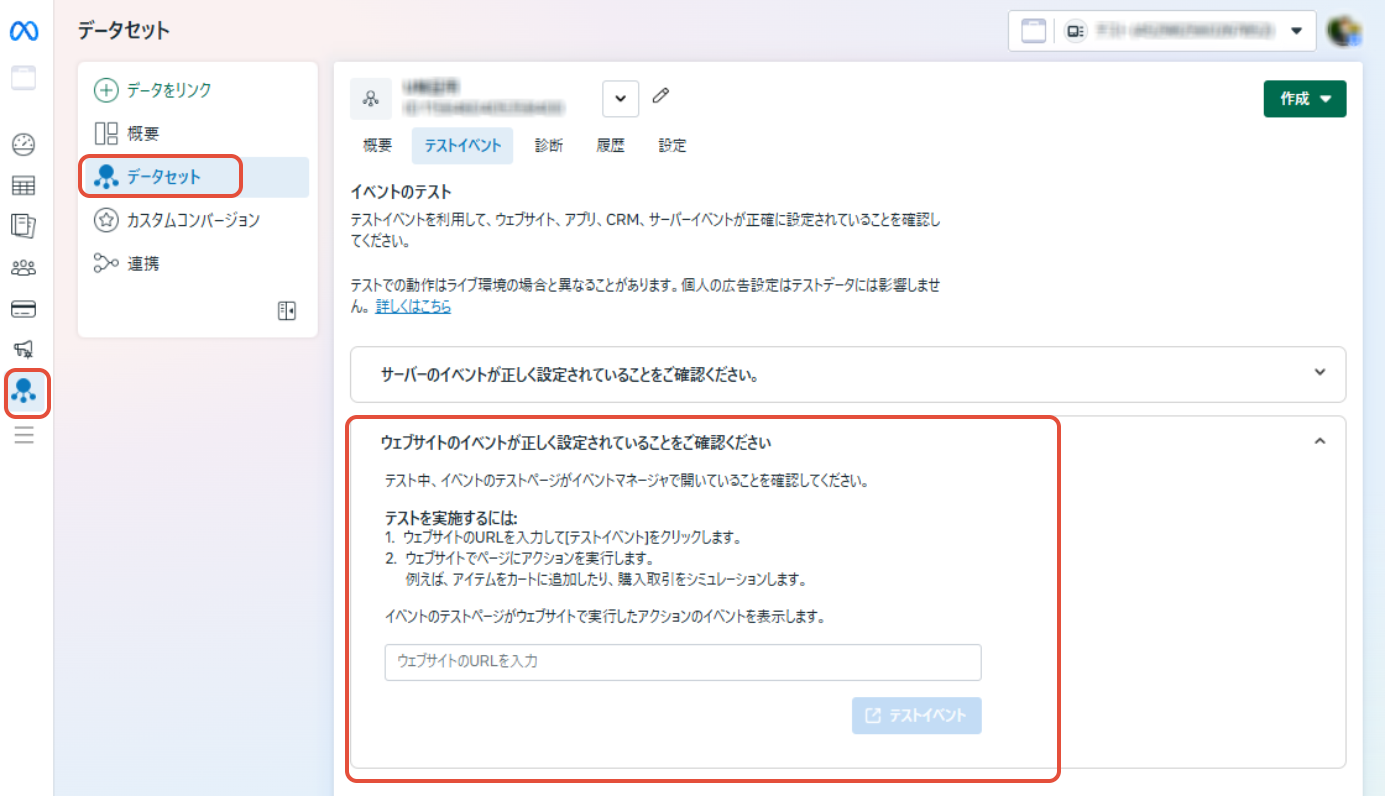The width and height of the screenshot is (1385, 796).
Task: Open the table grid icon in sidebar
Action: pyautogui.click(x=24, y=186)
